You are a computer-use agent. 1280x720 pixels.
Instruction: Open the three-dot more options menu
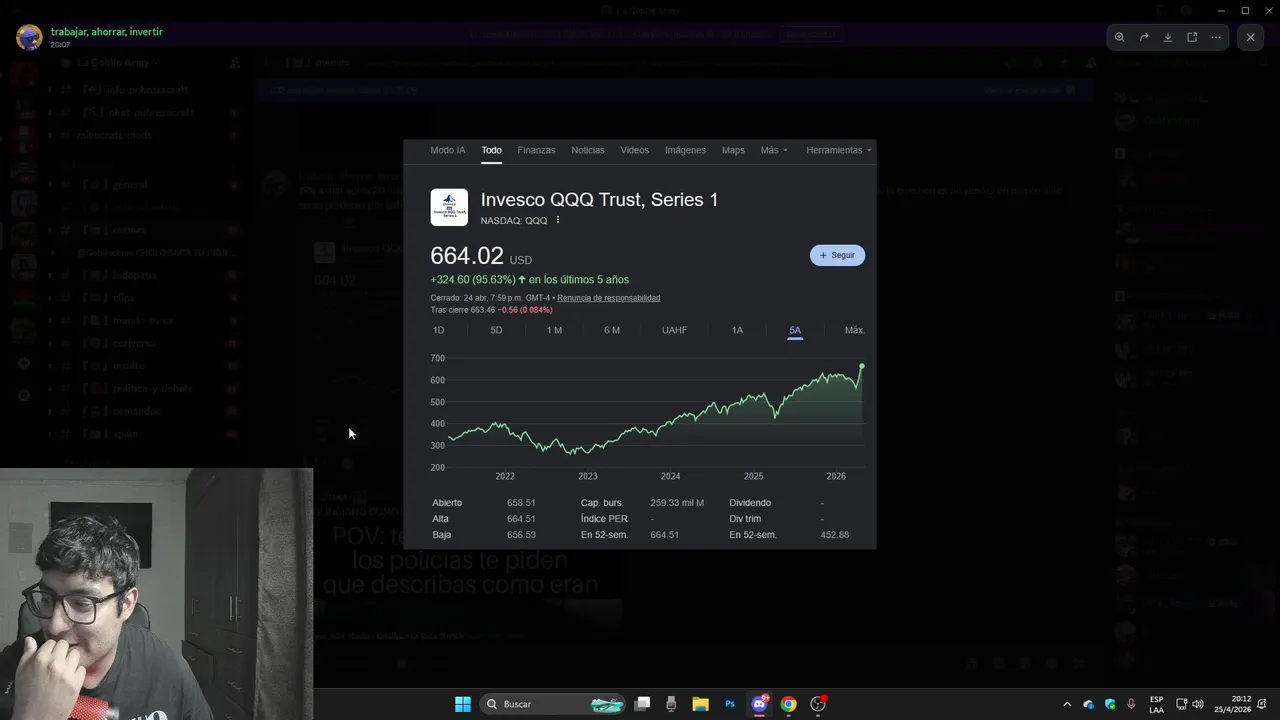(x=1216, y=37)
